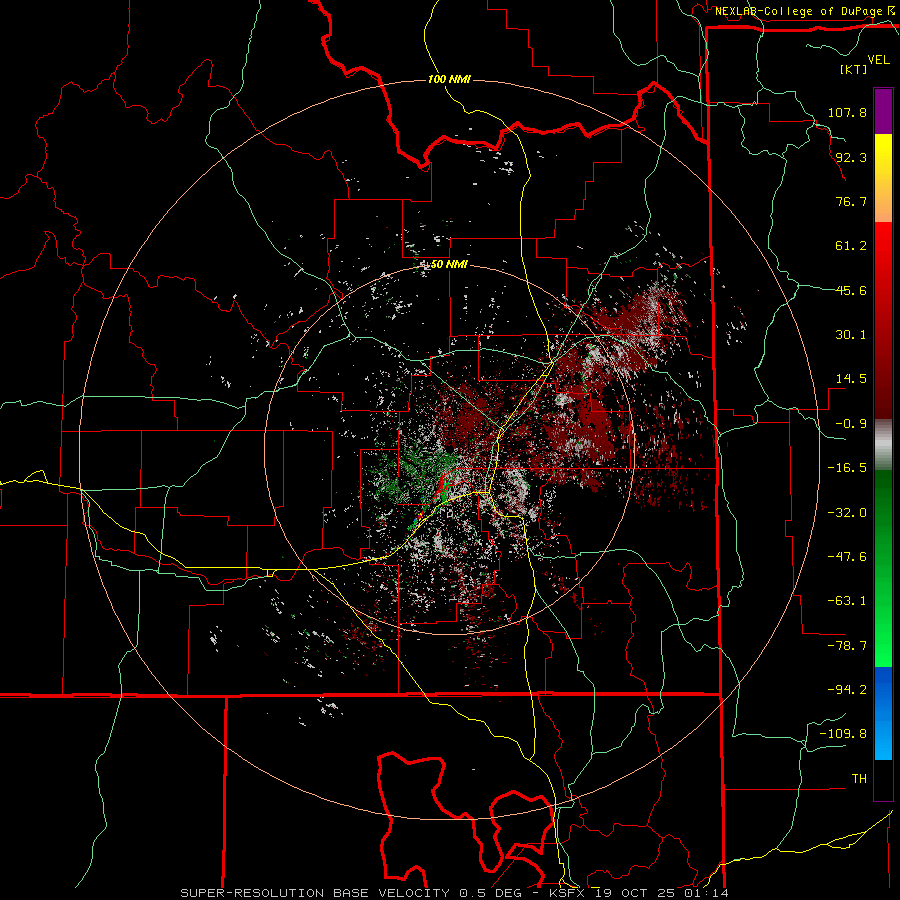Viewport: 900px width, 900px height.
Task: Click the VEL legend title
Action: [x=878, y=60]
